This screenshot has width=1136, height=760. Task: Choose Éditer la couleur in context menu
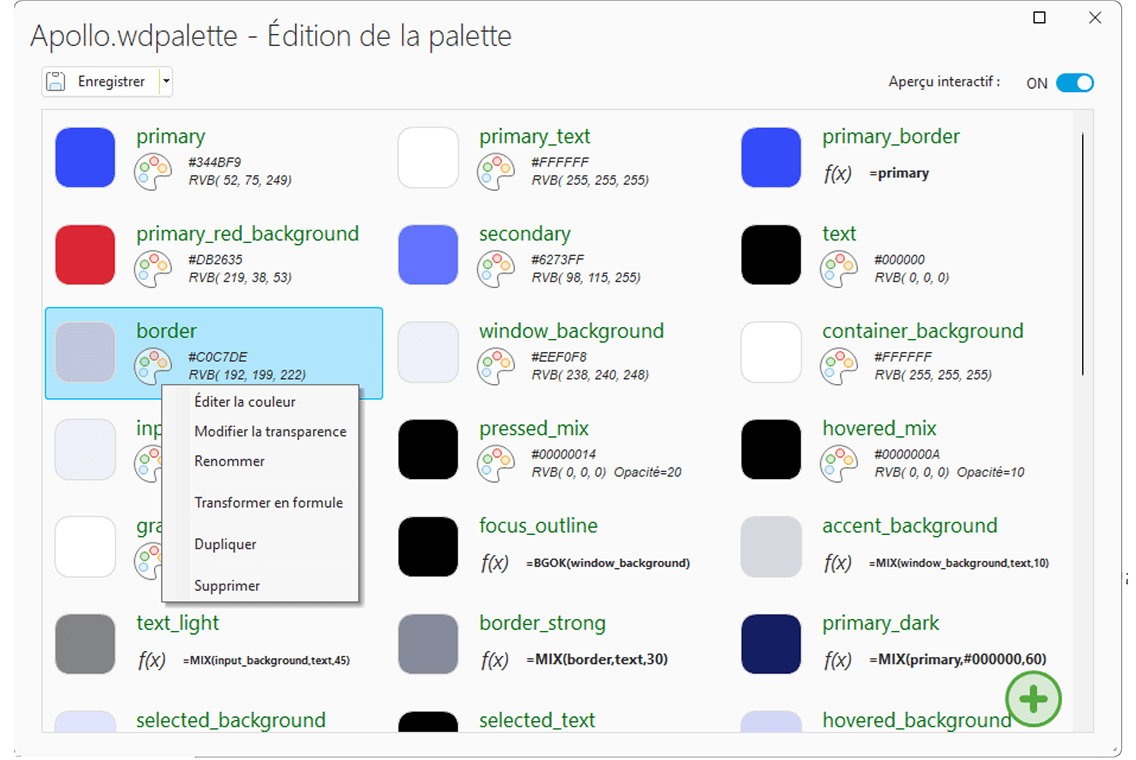(245, 402)
